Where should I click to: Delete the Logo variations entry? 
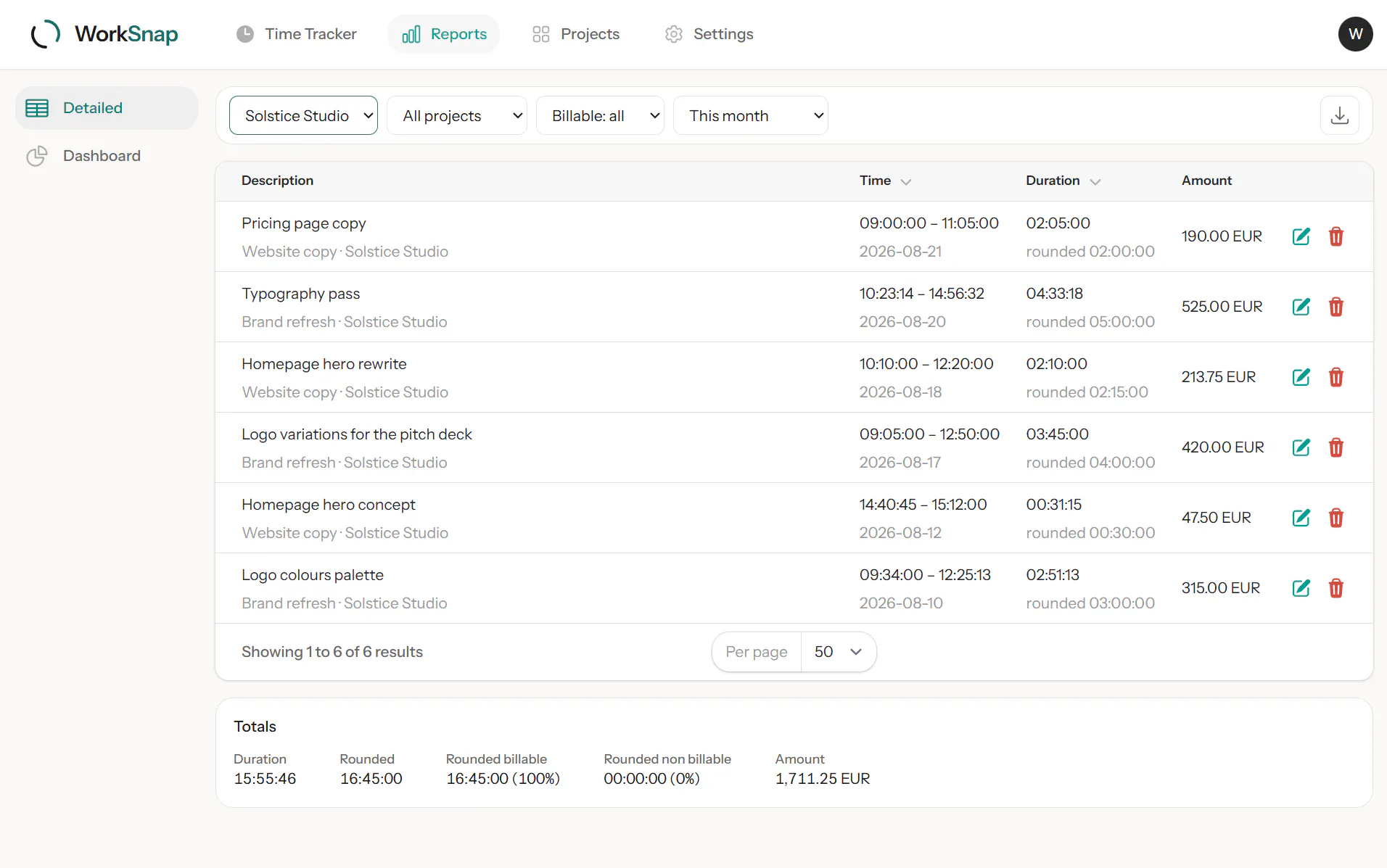click(x=1335, y=447)
